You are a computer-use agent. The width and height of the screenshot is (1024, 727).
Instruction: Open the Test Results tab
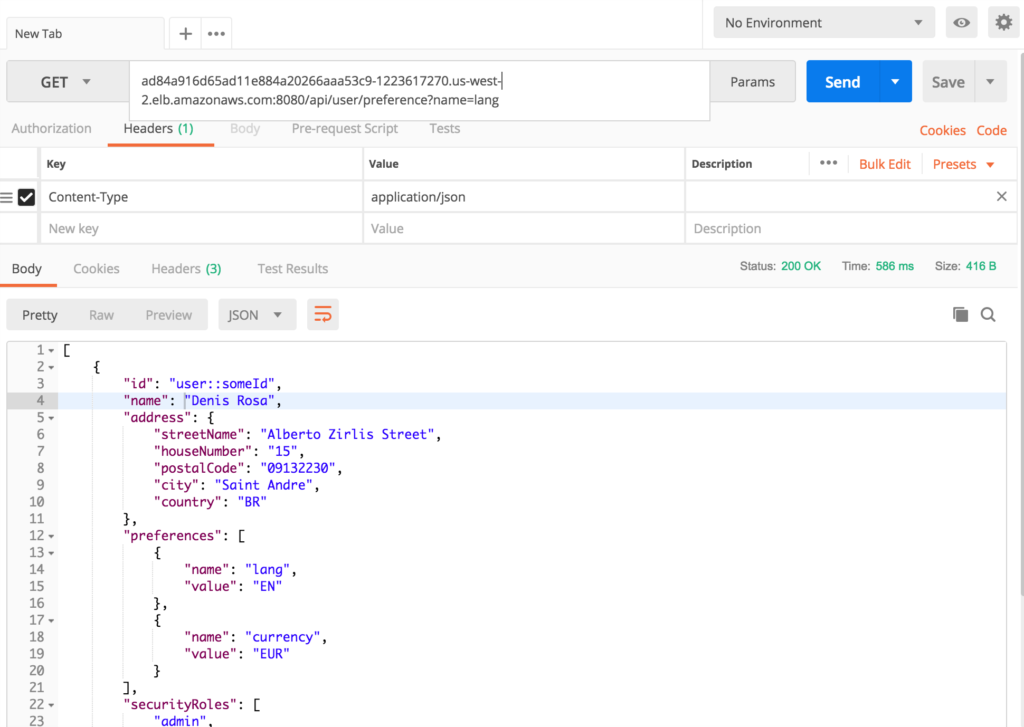(x=293, y=268)
